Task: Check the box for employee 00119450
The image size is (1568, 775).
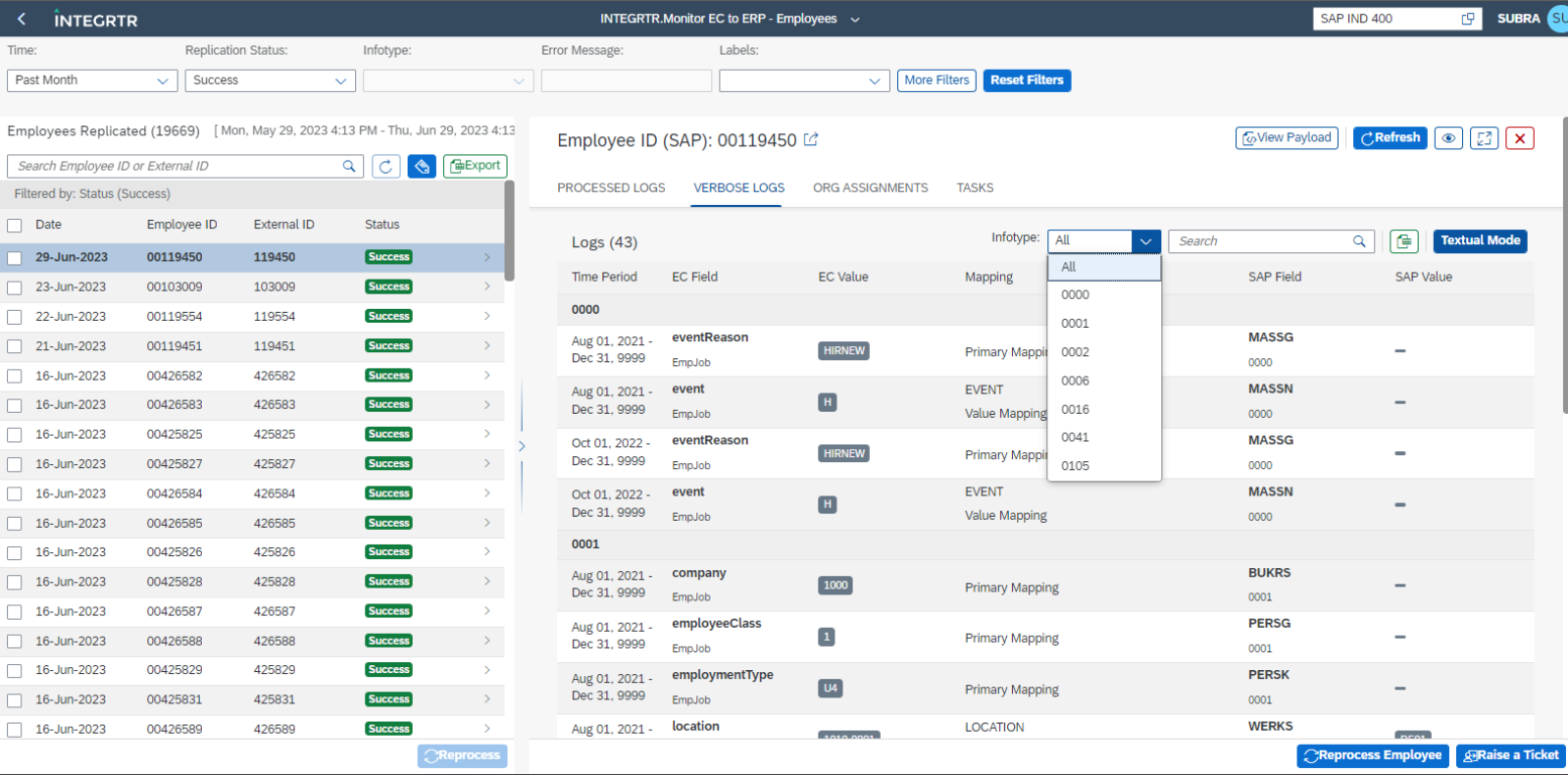Action: [15, 258]
